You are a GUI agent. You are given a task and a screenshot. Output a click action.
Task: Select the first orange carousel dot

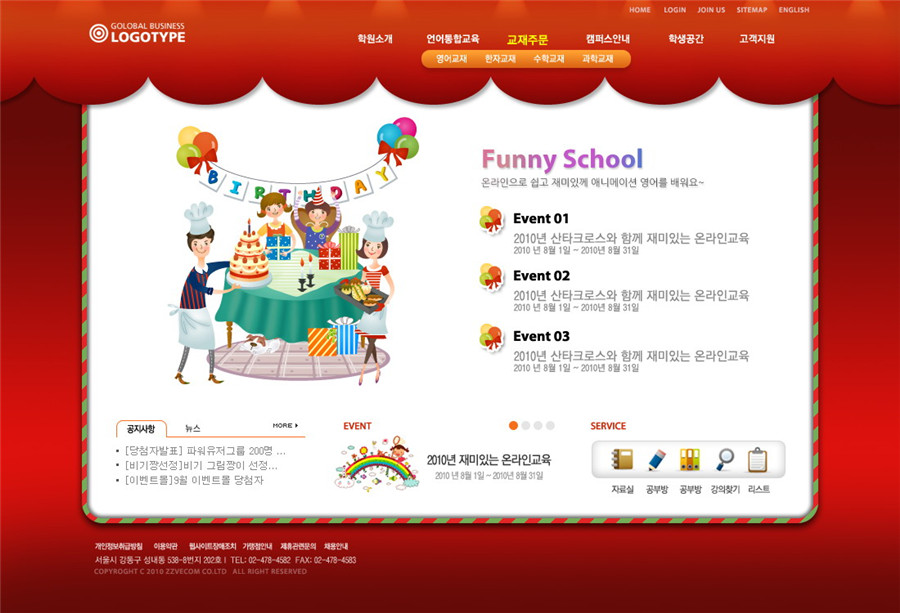[513, 426]
